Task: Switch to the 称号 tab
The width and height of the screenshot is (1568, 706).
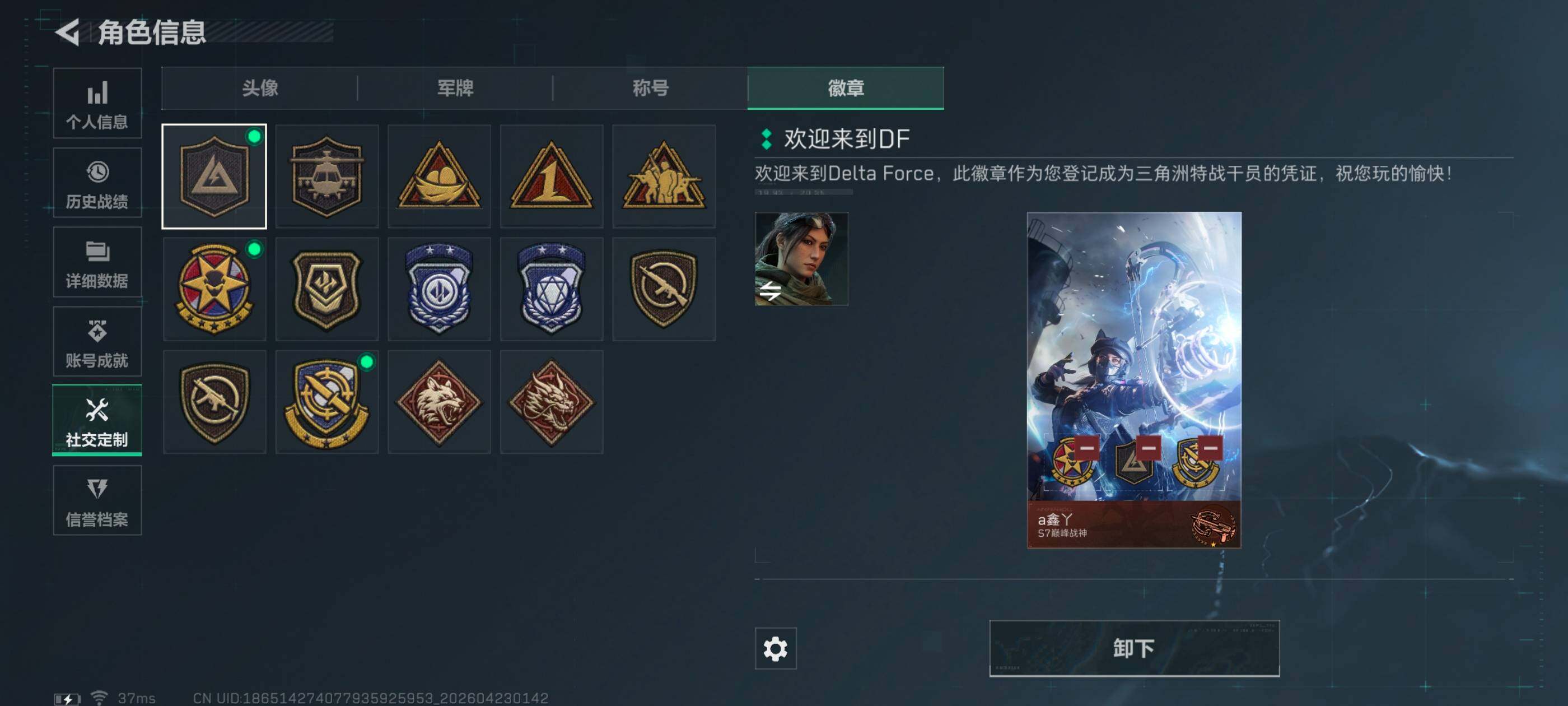Action: pyautogui.click(x=650, y=89)
